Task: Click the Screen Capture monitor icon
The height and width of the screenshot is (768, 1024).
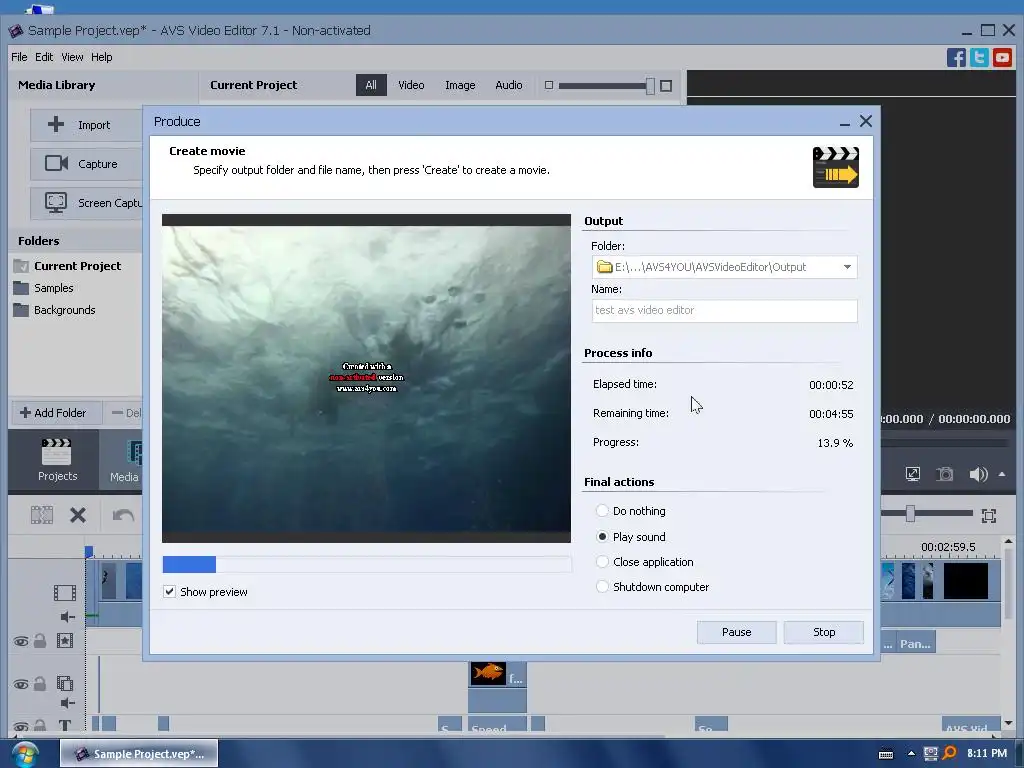Action: click(56, 202)
